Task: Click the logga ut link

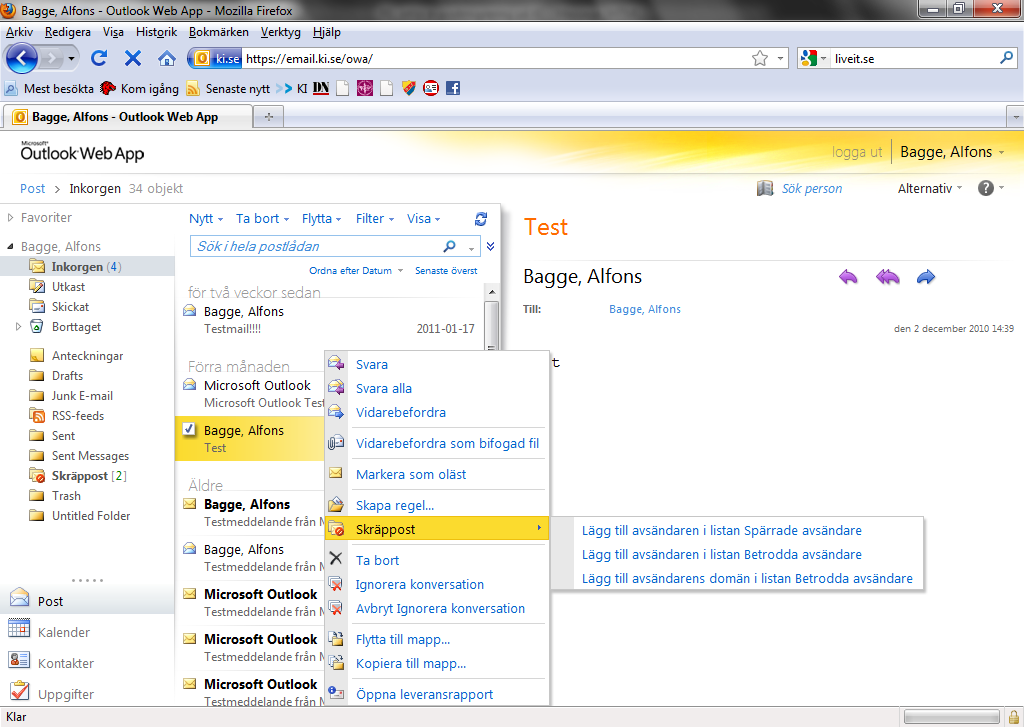Action: (x=857, y=152)
